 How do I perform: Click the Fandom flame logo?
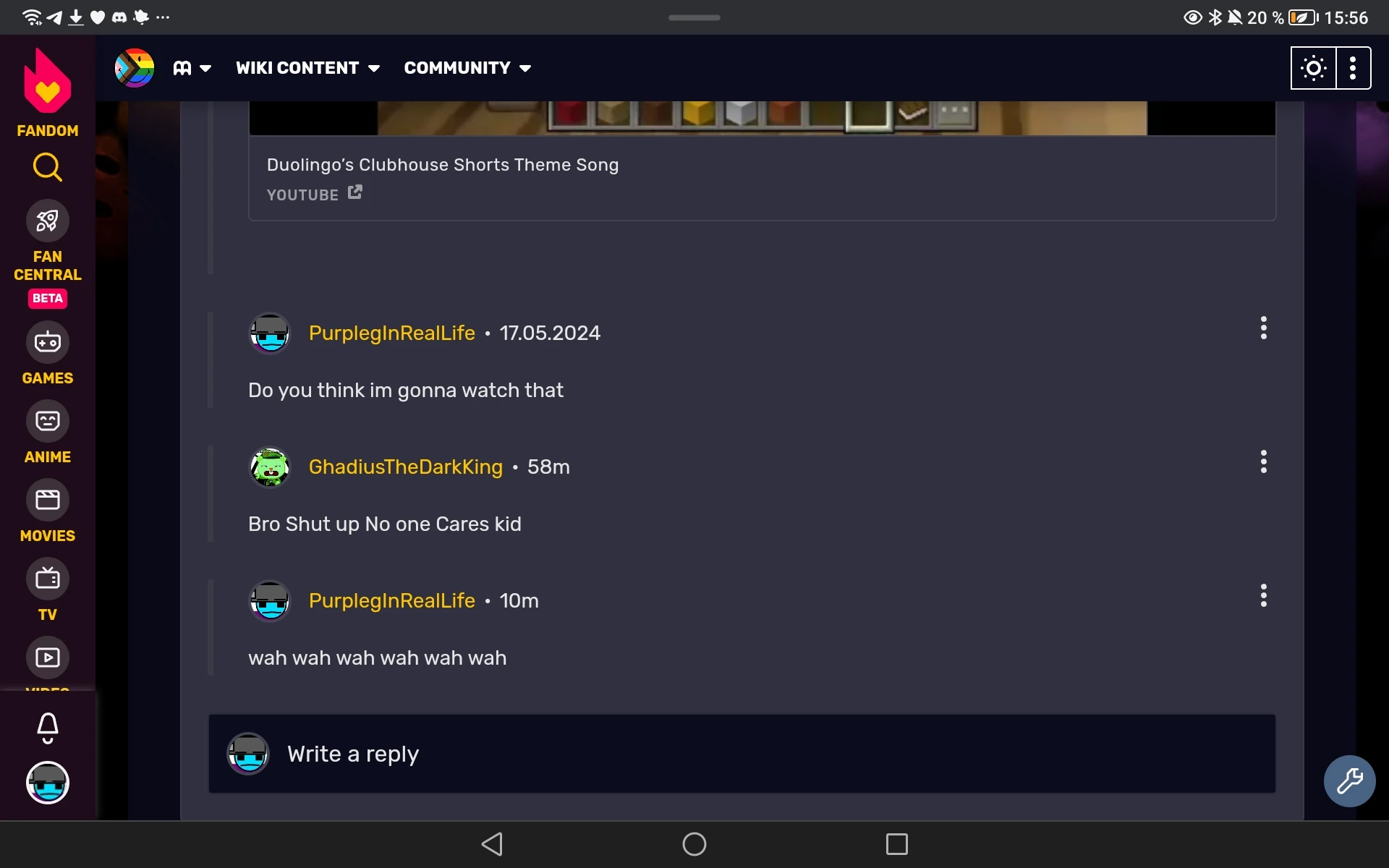(48, 81)
